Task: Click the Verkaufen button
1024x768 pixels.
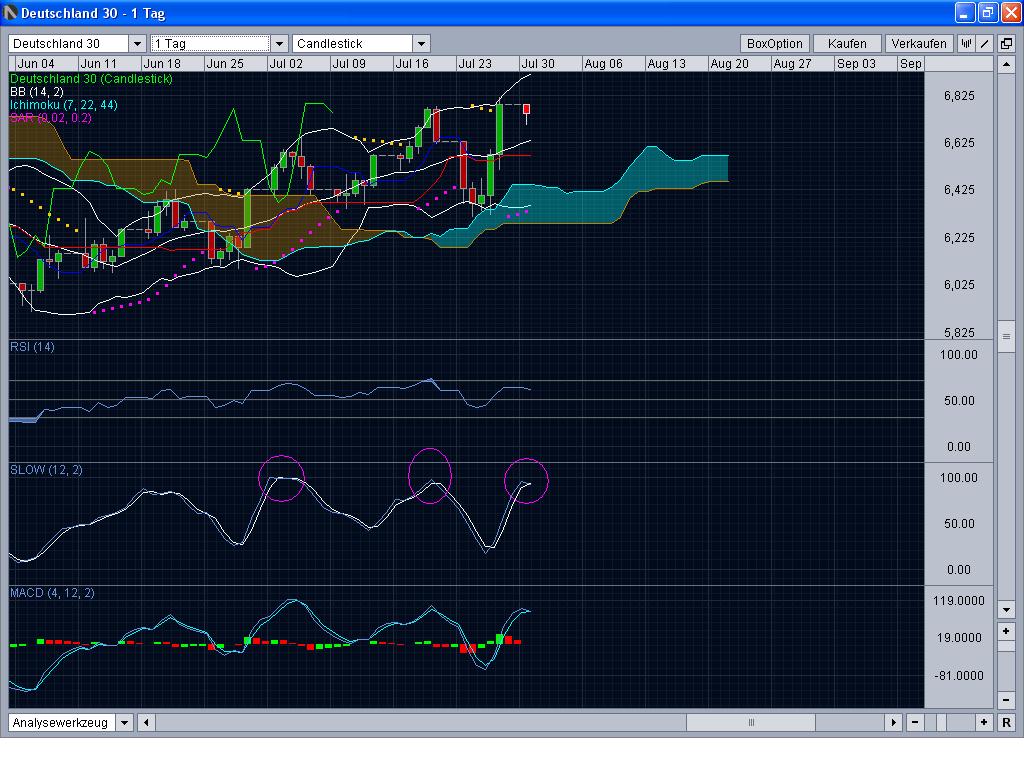Action: pos(919,44)
